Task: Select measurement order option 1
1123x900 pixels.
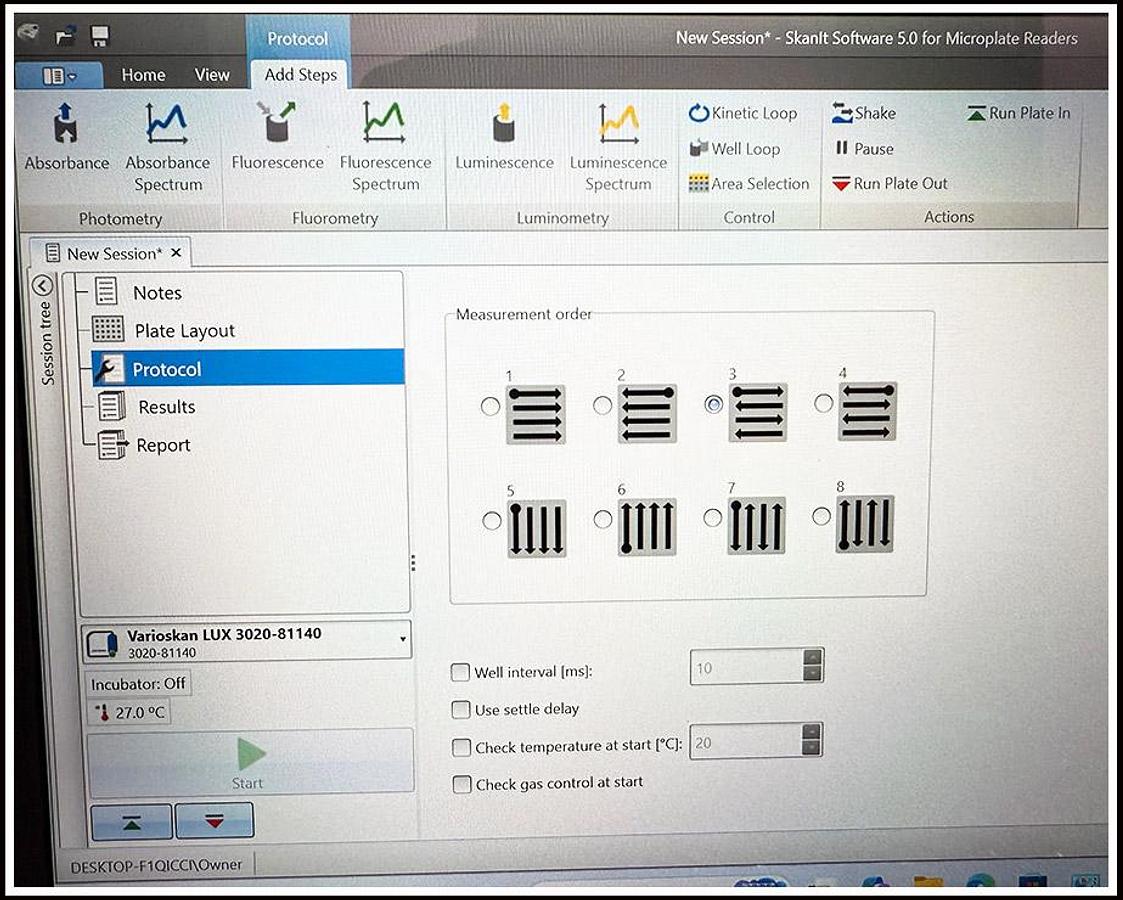Action: point(490,406)
